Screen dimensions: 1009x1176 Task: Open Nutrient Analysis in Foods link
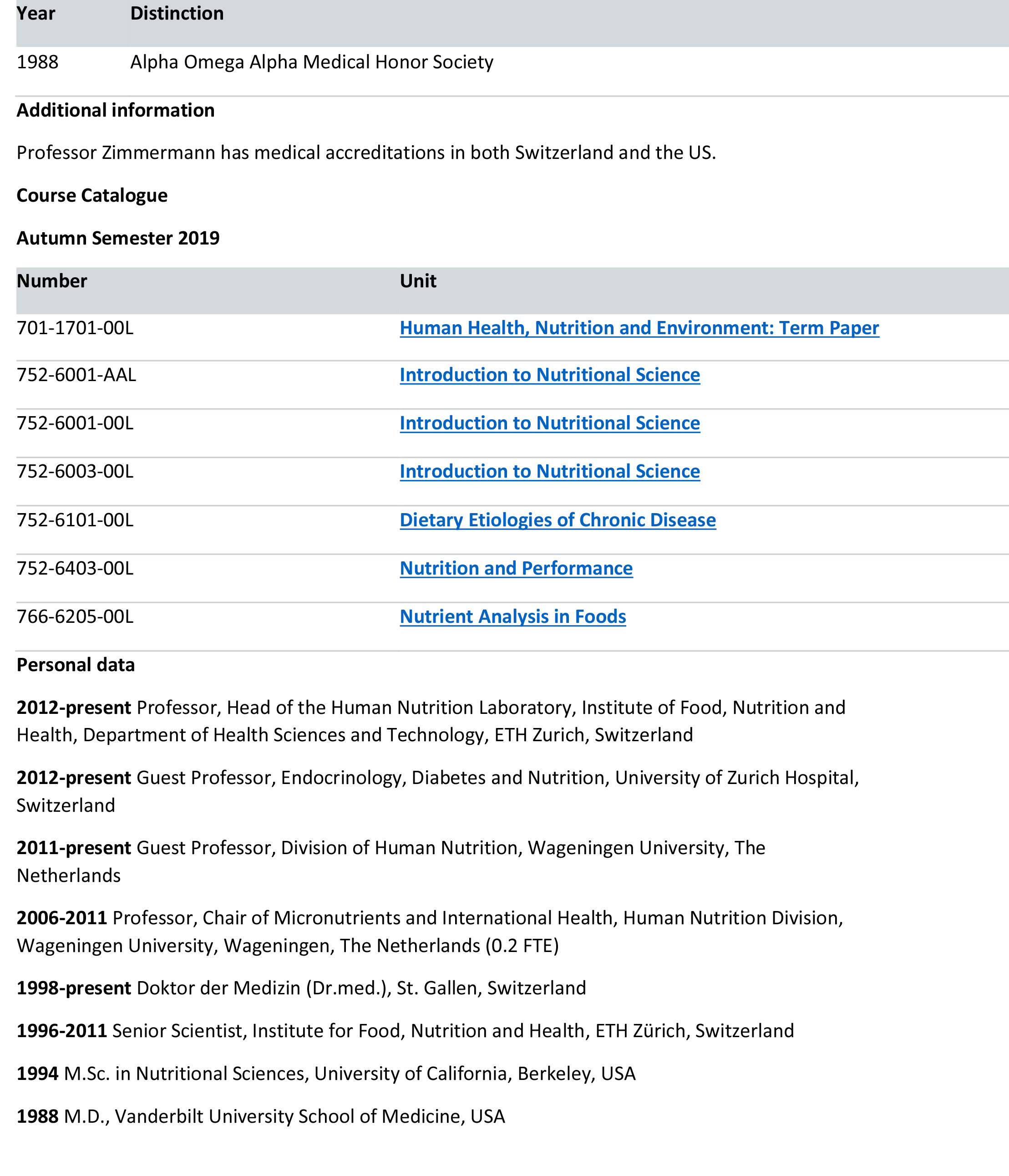tap(512, 617)
